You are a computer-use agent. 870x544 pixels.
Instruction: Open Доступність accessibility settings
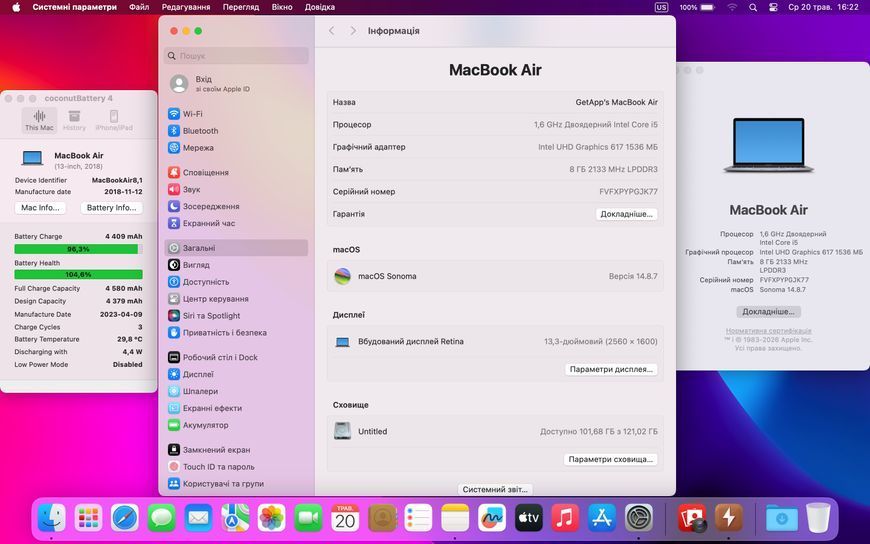pos(236,281)
